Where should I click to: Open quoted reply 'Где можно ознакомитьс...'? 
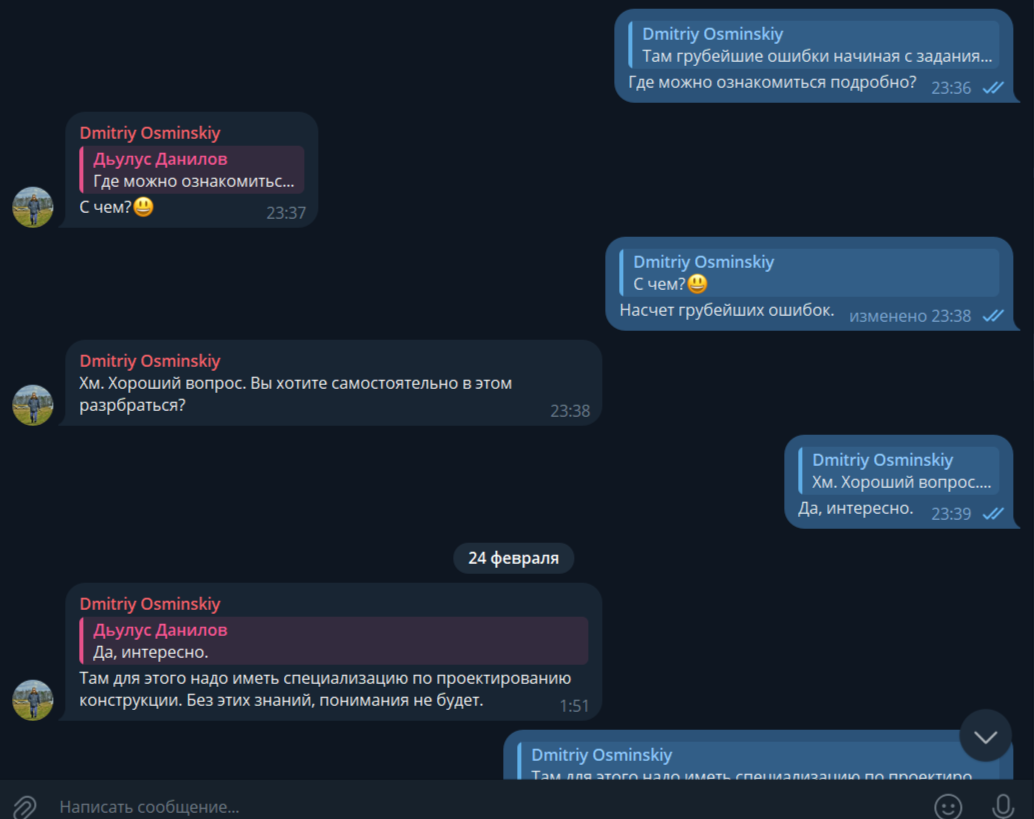[192, 170]
